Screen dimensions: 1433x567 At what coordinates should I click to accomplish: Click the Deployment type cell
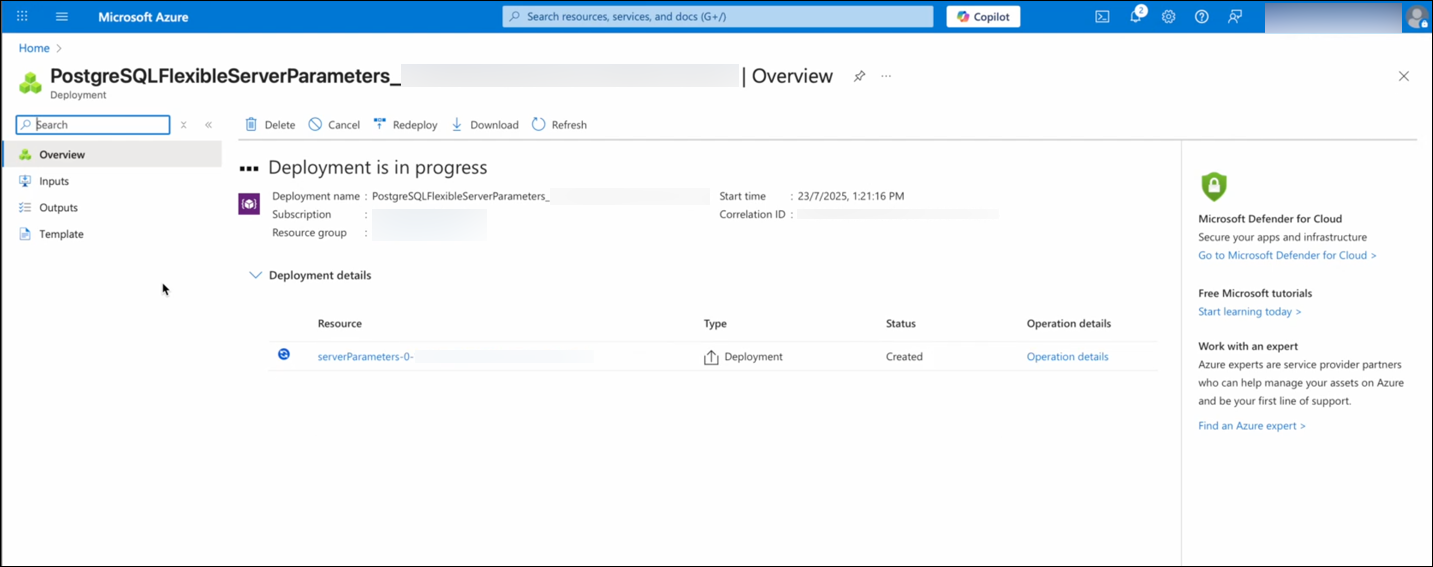[743, 357]
